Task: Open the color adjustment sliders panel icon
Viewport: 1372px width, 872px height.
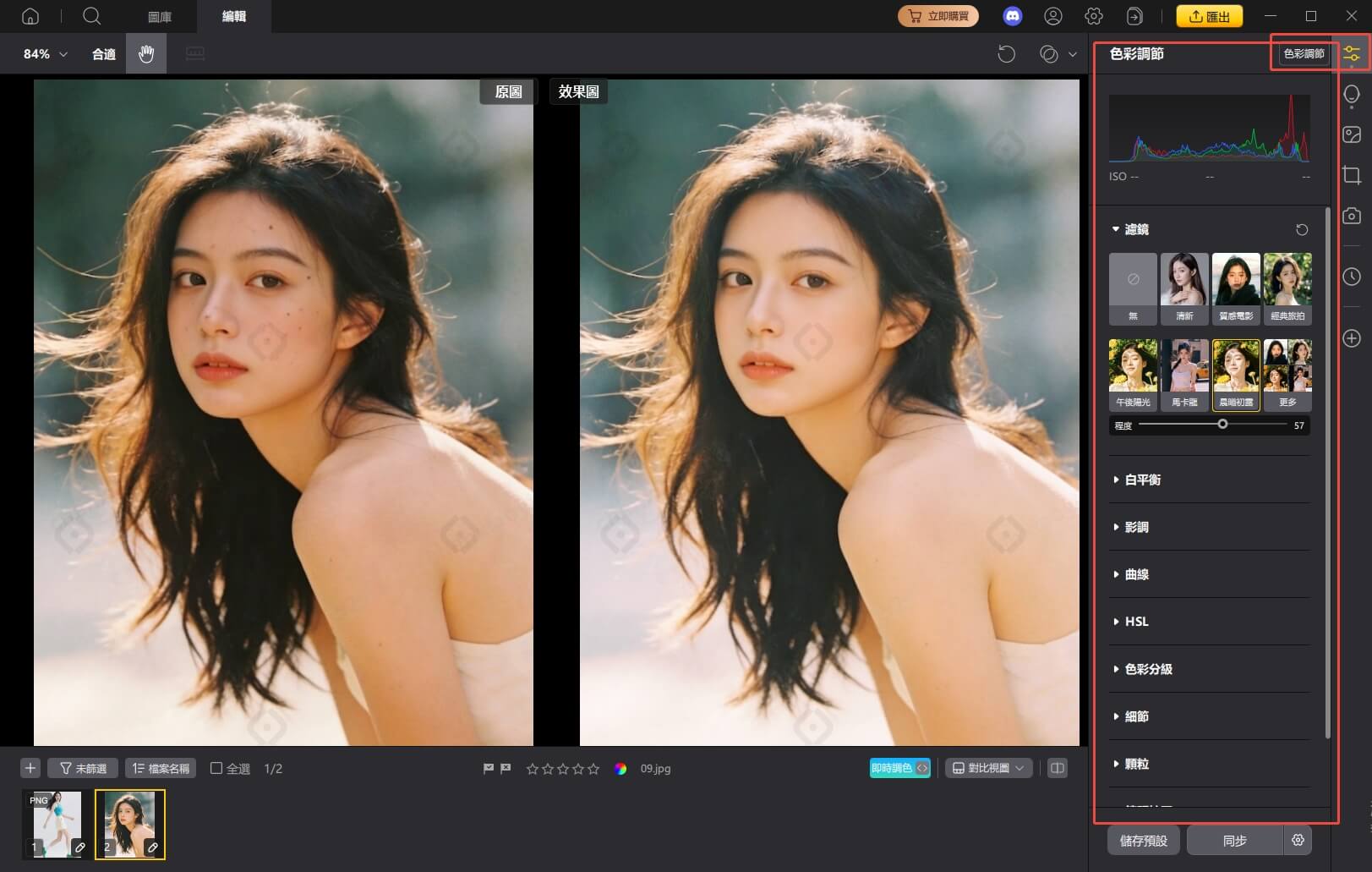Action: tap(1352, 54)
